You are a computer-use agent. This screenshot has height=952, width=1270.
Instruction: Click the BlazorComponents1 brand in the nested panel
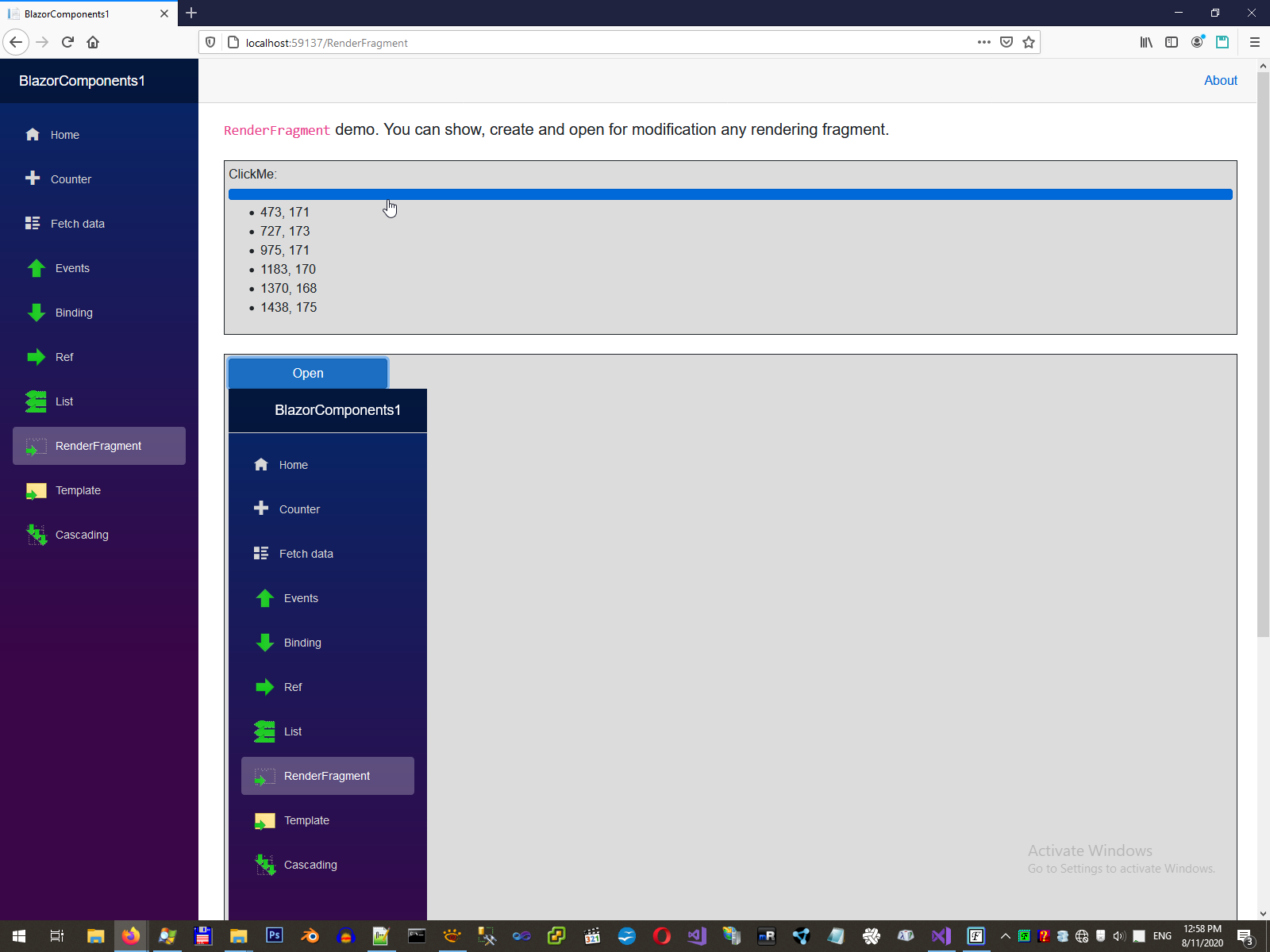(x=337, y=410)
